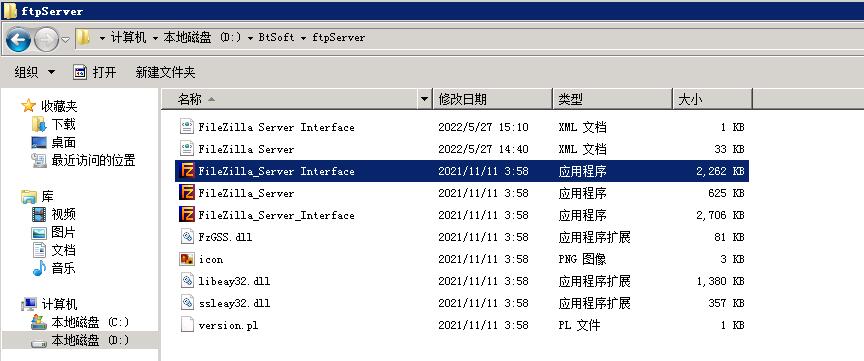
Task: Open the 下载 folder in favorites
Action: pyautogui.click(x=63, y=124)
